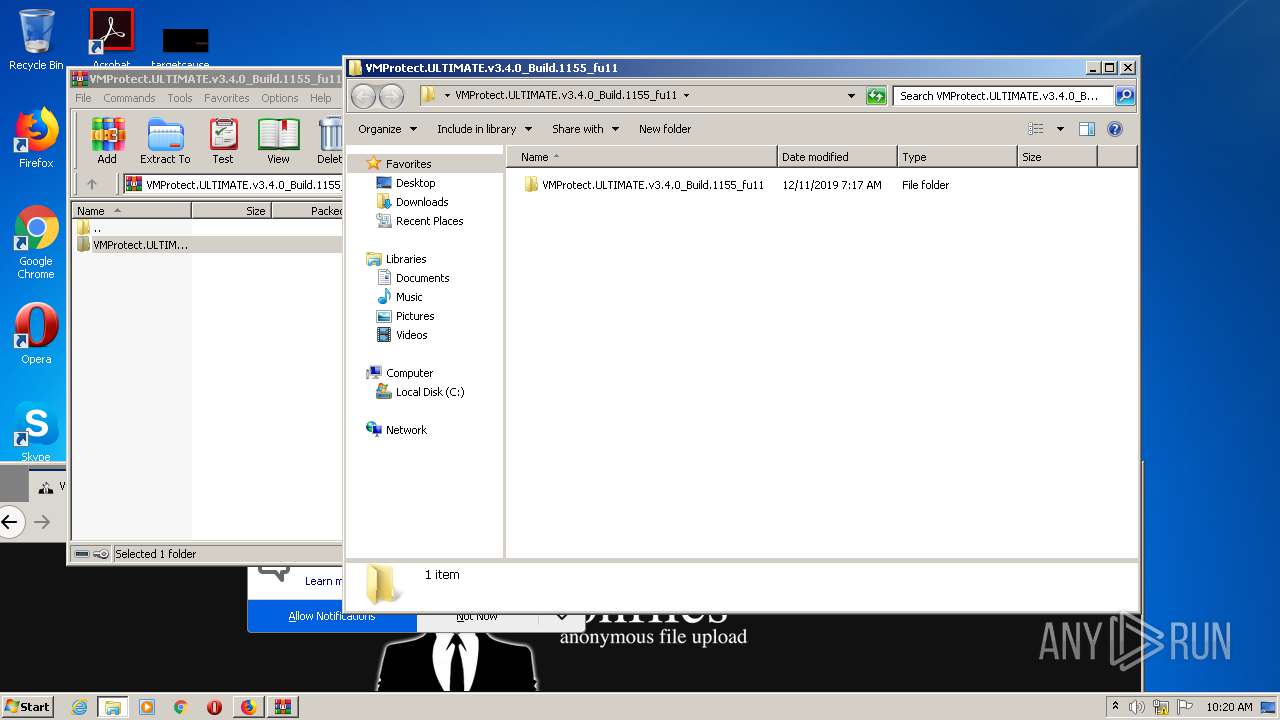Select Computer in navigation pane

coord(409,373)
